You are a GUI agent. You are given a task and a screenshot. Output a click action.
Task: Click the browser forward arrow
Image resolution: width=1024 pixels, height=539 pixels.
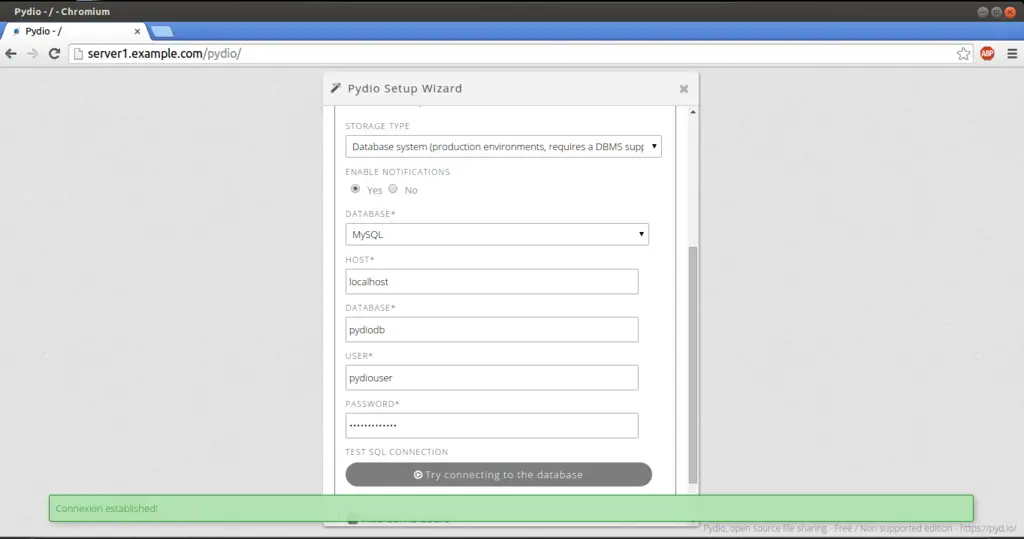(x=33, y=54)
